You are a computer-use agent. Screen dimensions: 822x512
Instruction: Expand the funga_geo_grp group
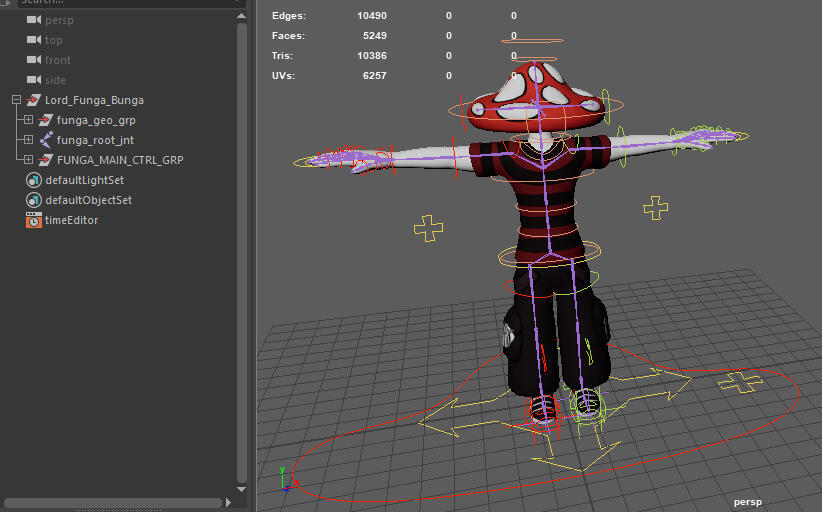click(28, 120)
